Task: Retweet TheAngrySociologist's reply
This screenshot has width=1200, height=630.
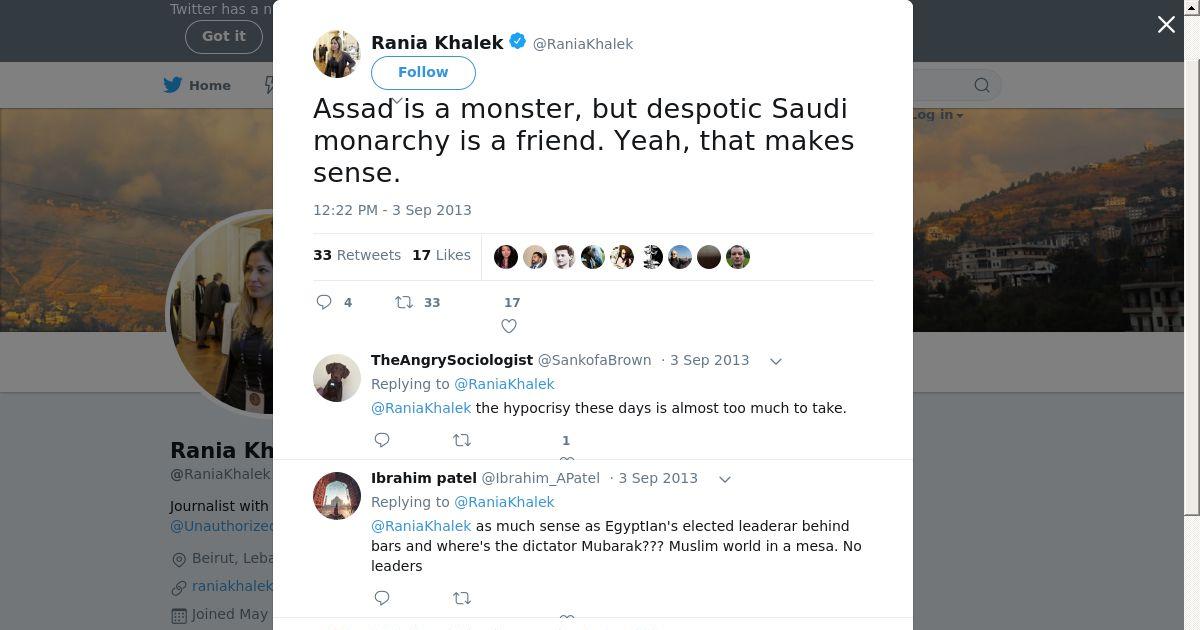Action: (x=462, y=440)
